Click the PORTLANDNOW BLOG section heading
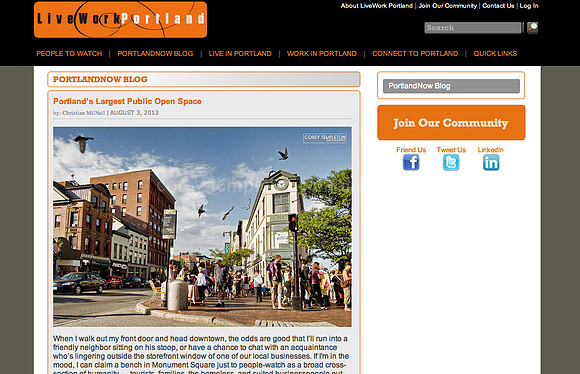This screenshot has width=580, height=374. pos(100,79)
